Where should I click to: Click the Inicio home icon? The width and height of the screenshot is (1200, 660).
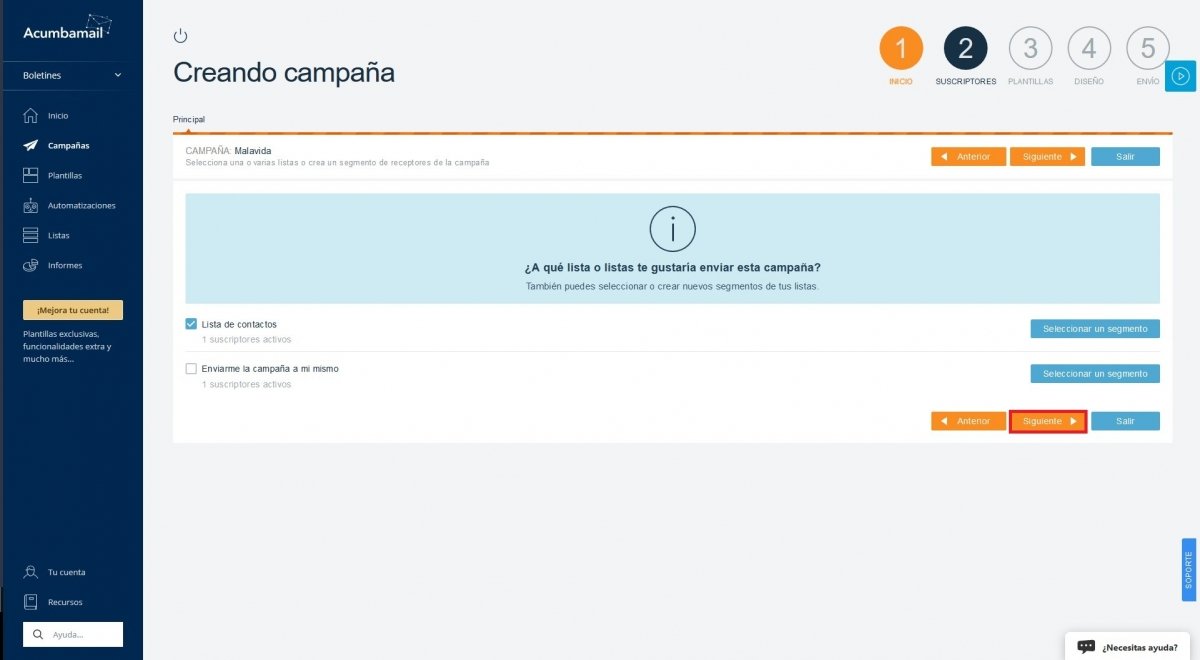click(30, 116)
